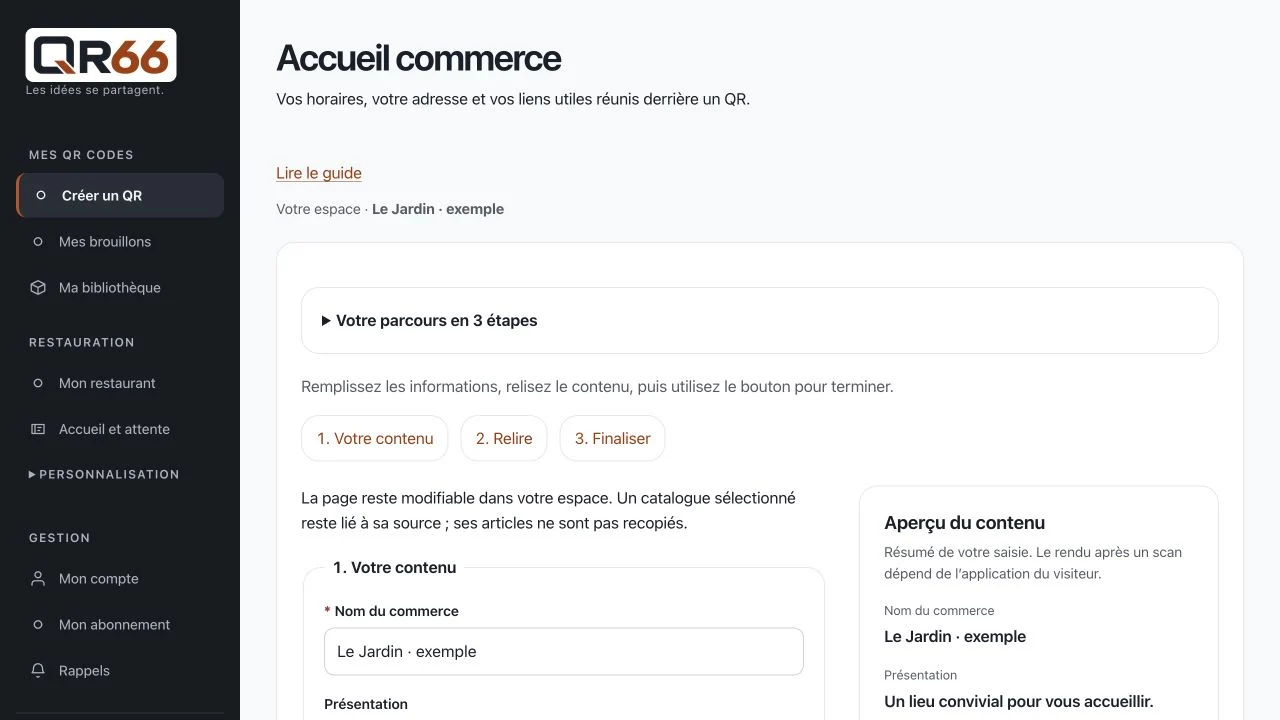Click the QR66 logo
The image size is (1280, 720).
coord(101,55)
